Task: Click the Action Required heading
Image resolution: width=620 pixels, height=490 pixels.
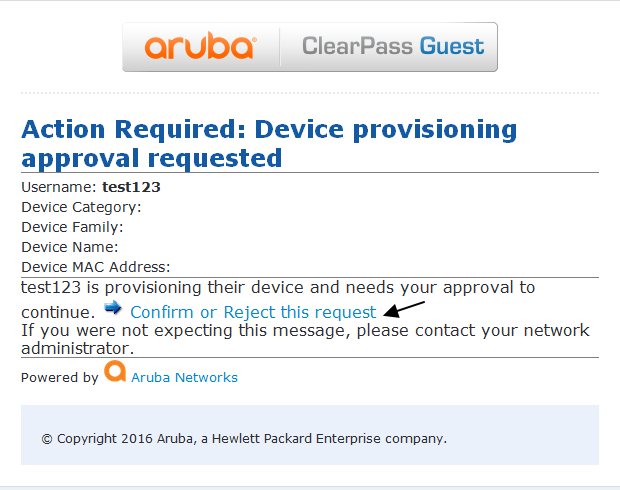Action: click(269, 144)
